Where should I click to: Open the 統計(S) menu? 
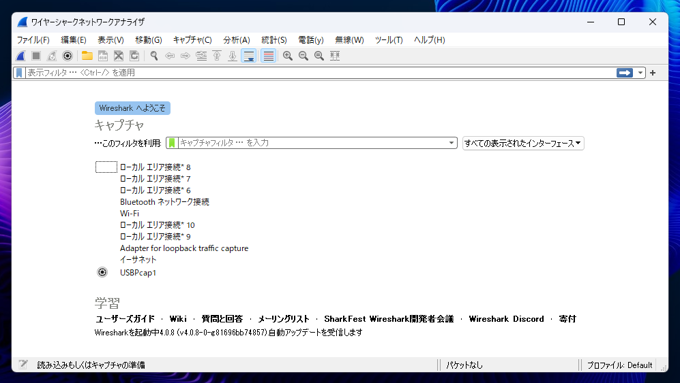pyautogui.click(x=274, y=40)
